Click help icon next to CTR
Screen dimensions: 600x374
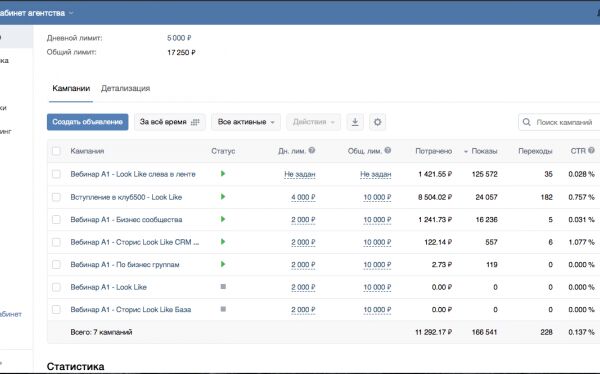[591, 150]
